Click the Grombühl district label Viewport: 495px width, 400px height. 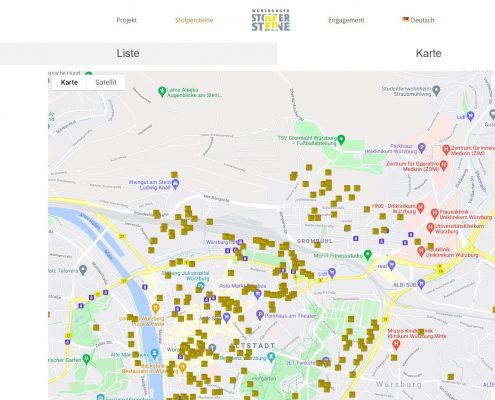(314, 241)
